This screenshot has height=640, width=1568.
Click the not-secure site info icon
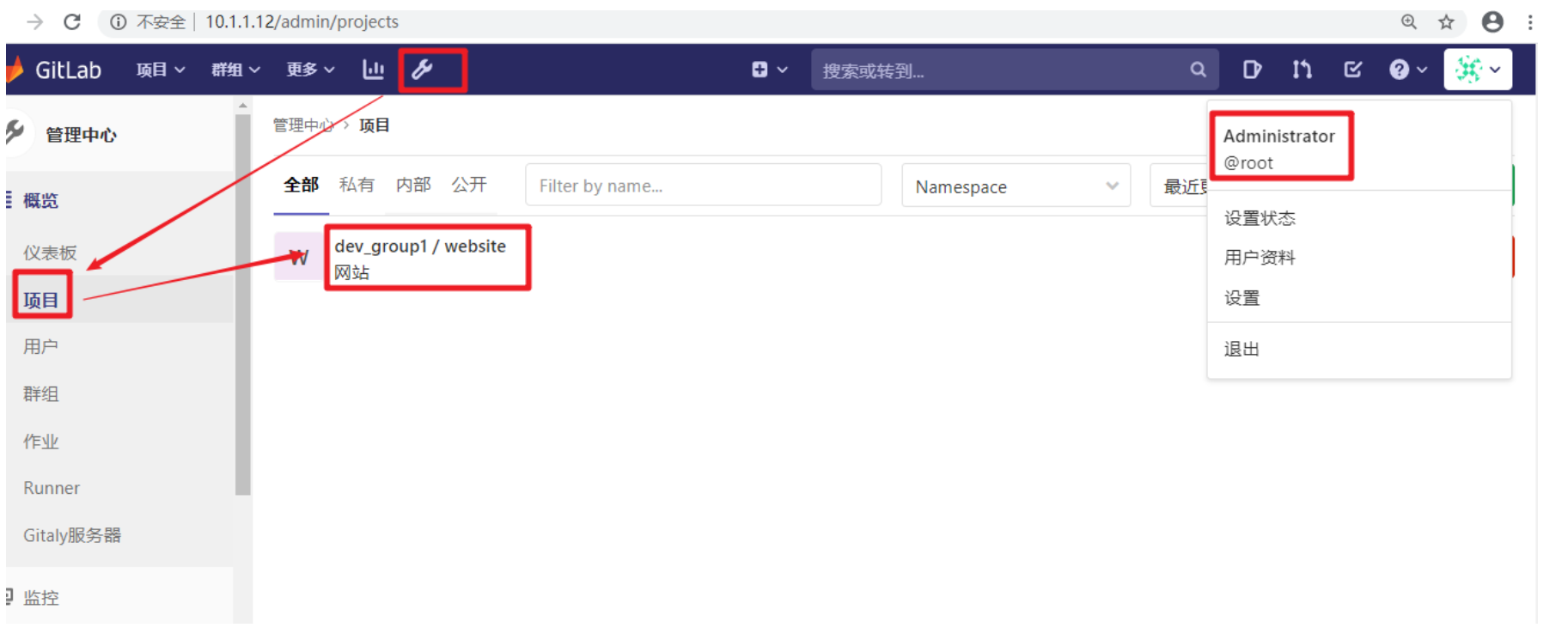[x=119, y=21]
